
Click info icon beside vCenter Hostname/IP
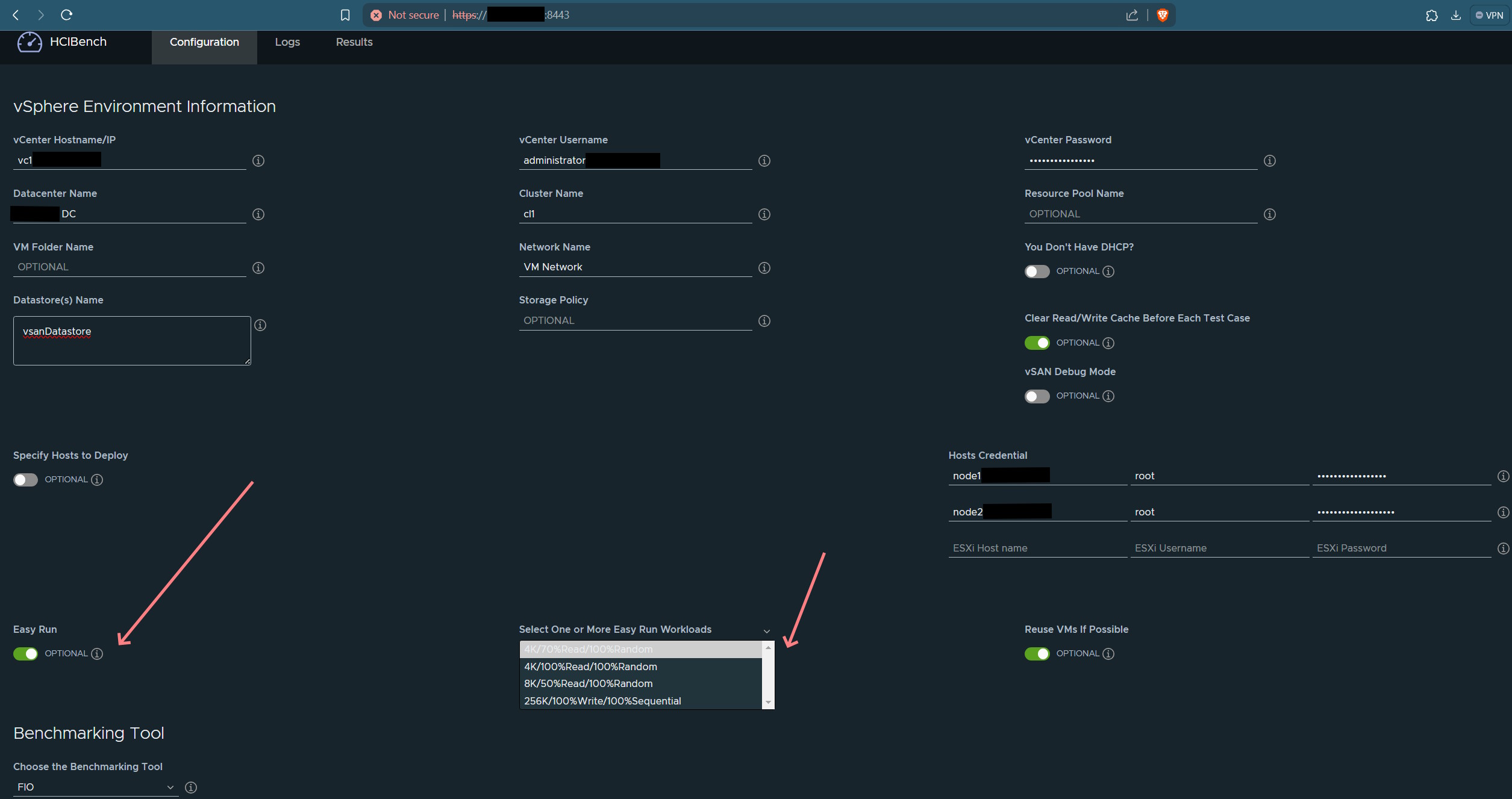(x=258, y=161)
